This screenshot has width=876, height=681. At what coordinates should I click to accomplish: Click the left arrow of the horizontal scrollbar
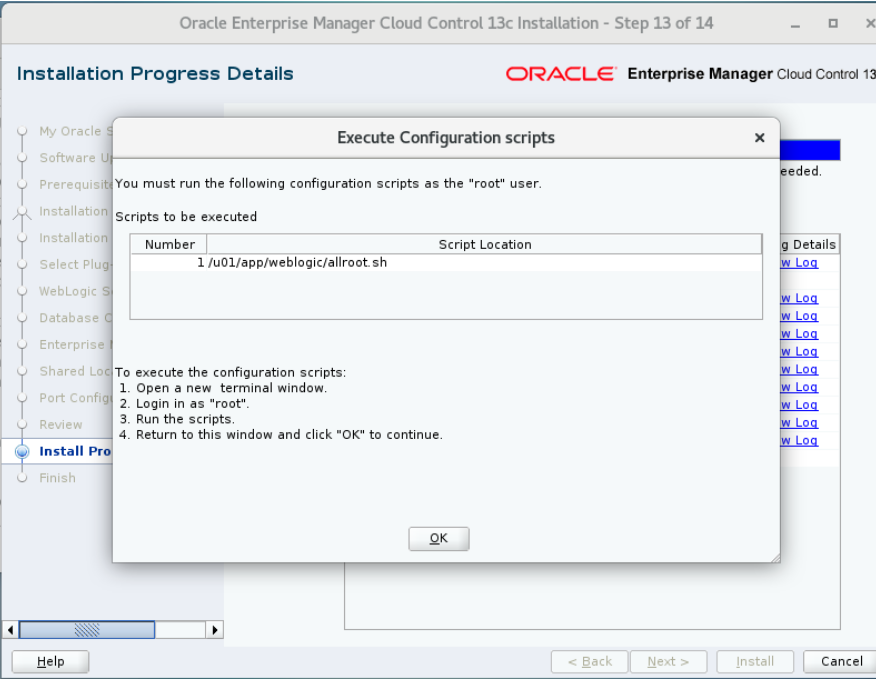(x=9, y=629)
